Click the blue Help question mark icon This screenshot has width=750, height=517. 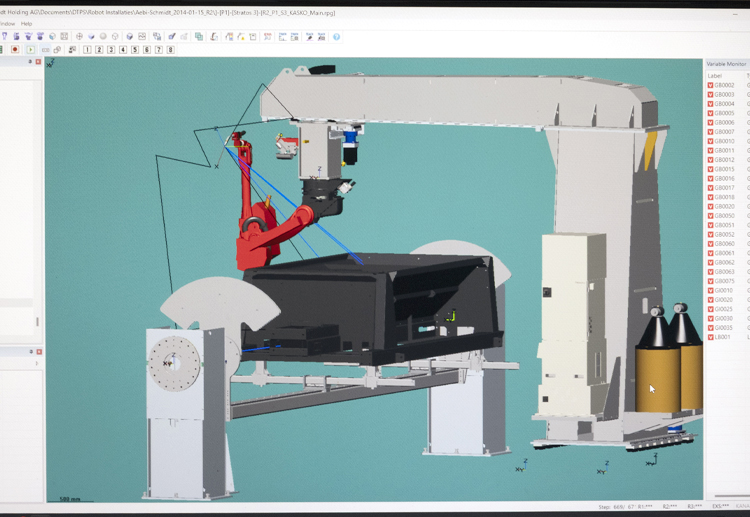[x=336, y=37]
